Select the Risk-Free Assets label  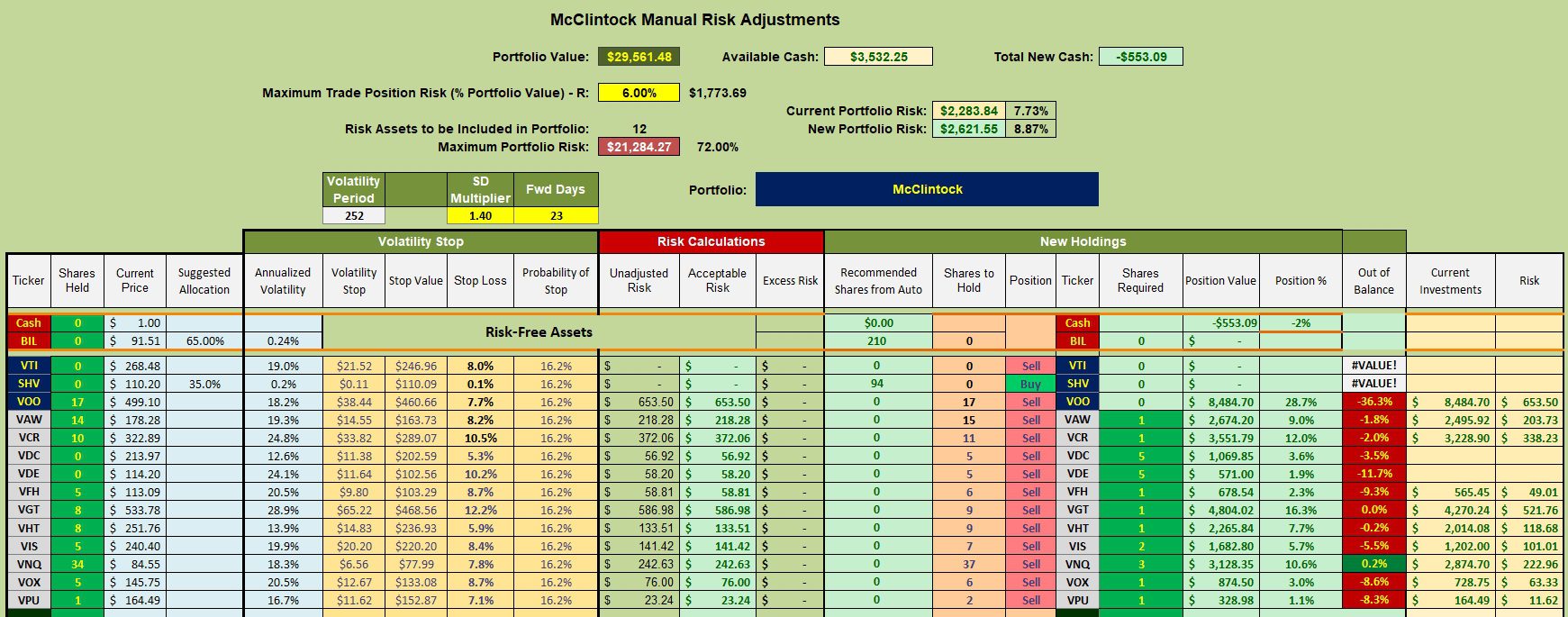click(x=539, y=332)
